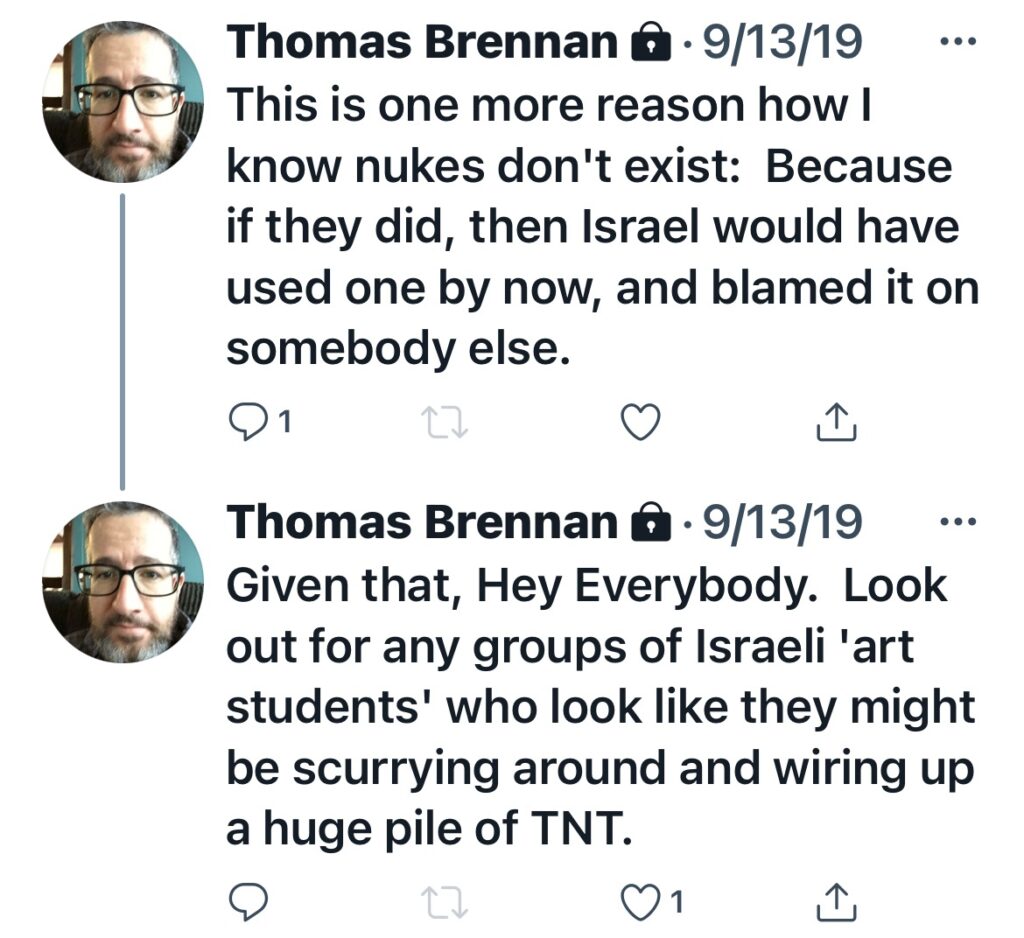
Task: Share the tweet about wiring up TNT
Action: tap(838, 903)
